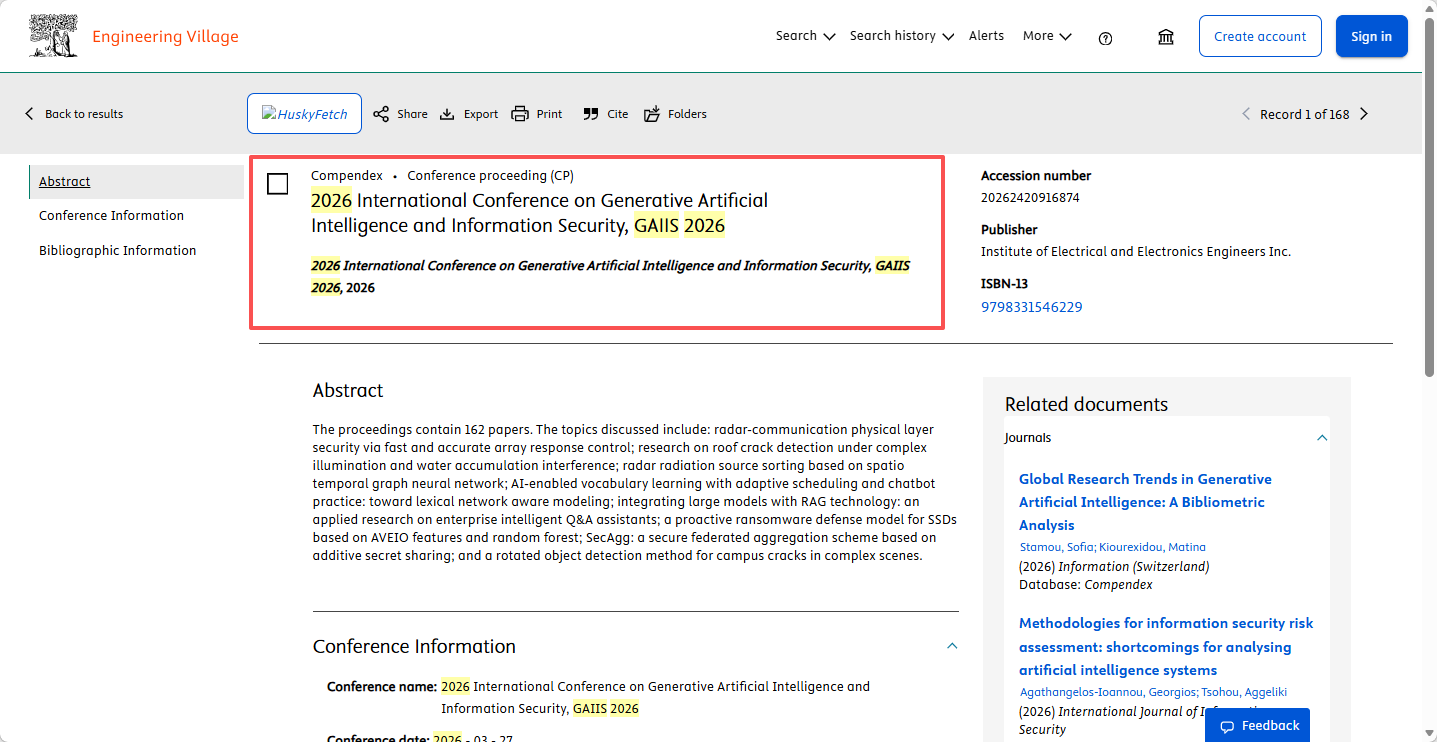Click the Compendex database label
Screen dimensions: 1437x742
[x=346, y=175]
